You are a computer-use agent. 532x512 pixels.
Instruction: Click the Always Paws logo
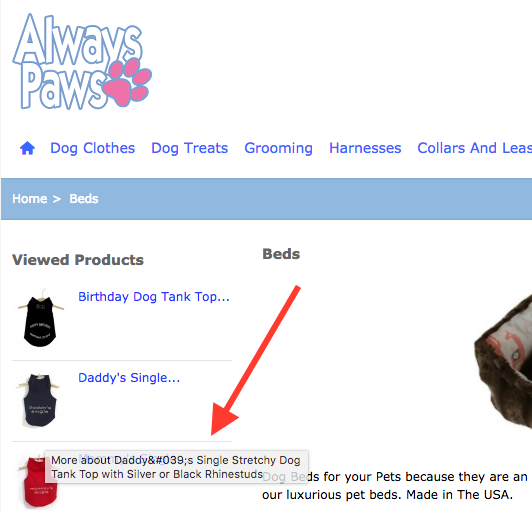(x=82, y=61)
